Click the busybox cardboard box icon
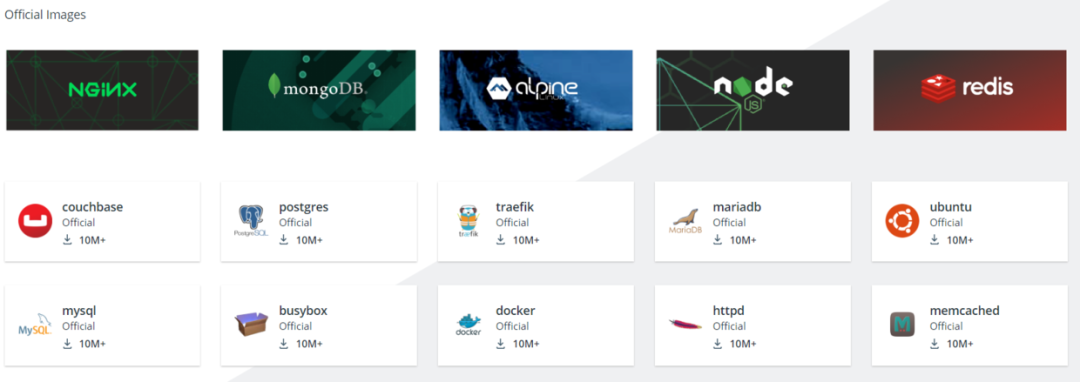The height and width of the screenshot is (382, 1080). pyautogui.click(x=251, y=324)
